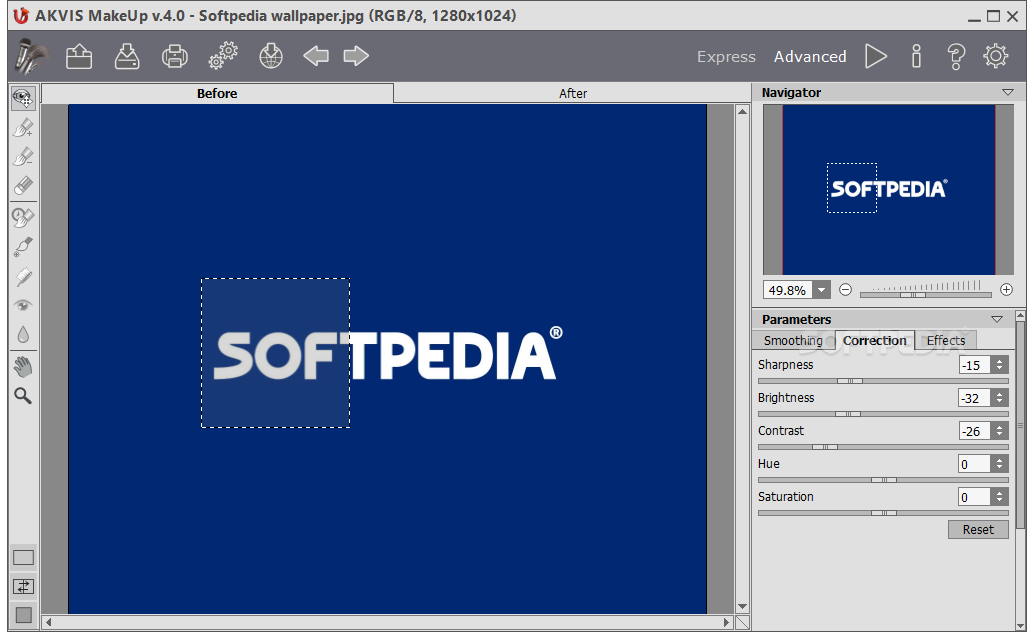Collapse the Navigator panel

tap(1008, 92)
